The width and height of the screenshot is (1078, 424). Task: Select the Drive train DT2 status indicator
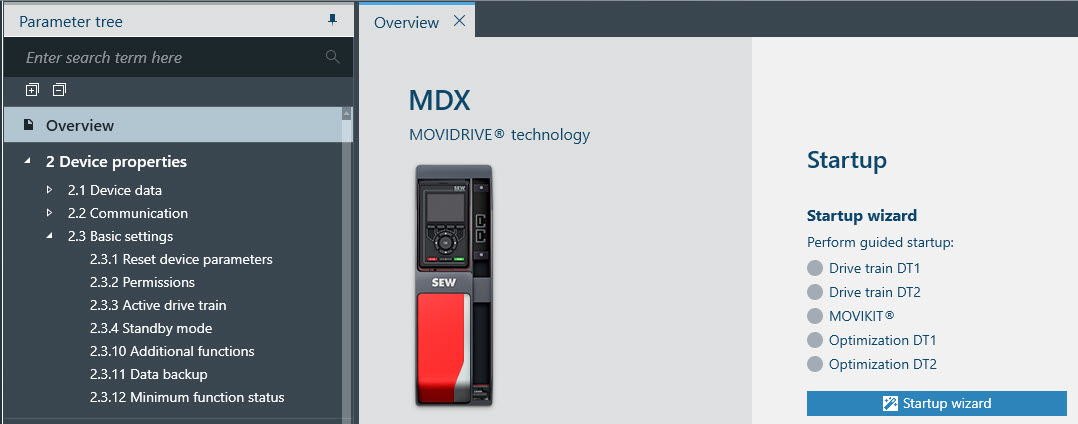point(815,293)
